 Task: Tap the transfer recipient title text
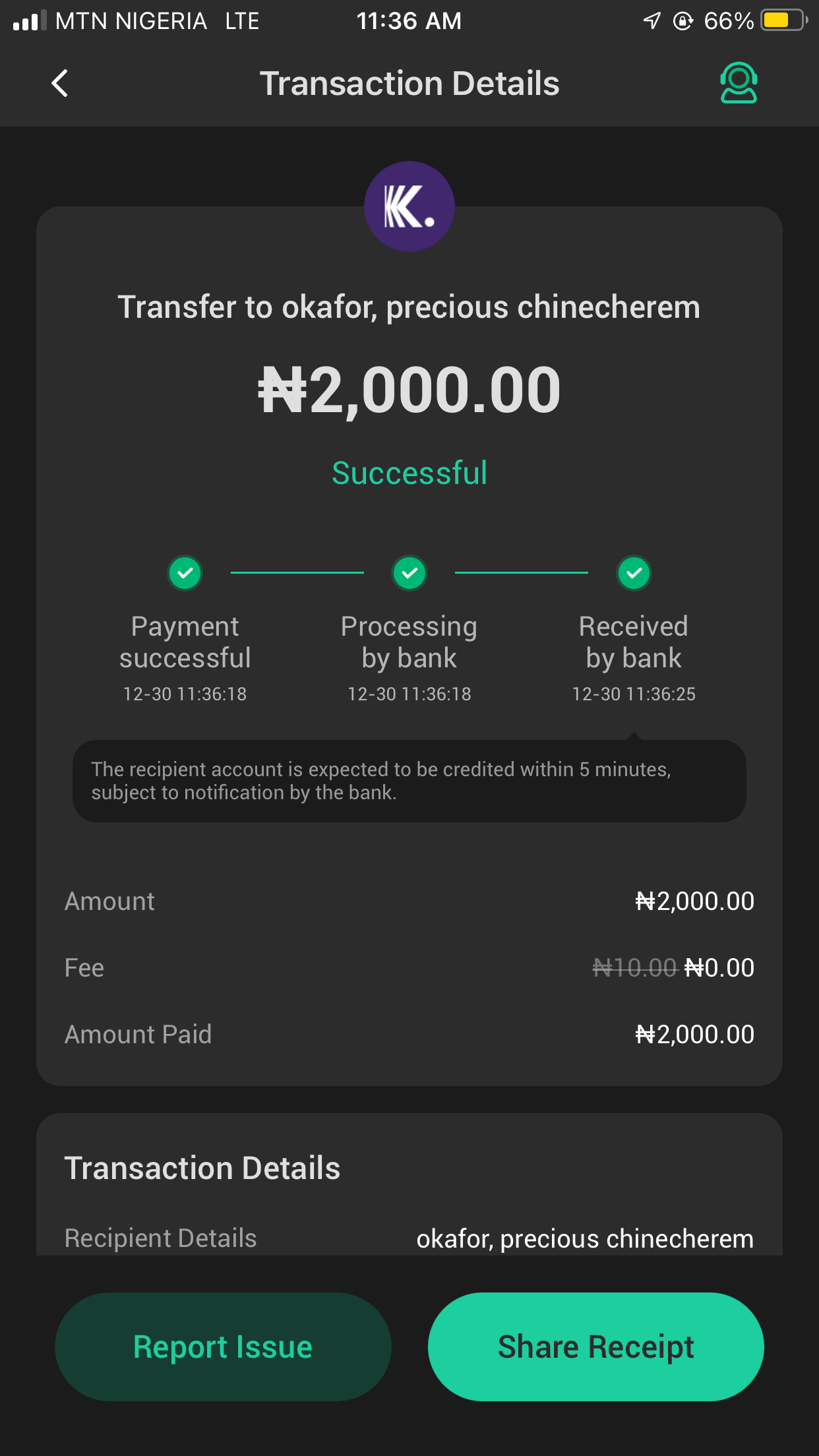(x=409, y=307)
